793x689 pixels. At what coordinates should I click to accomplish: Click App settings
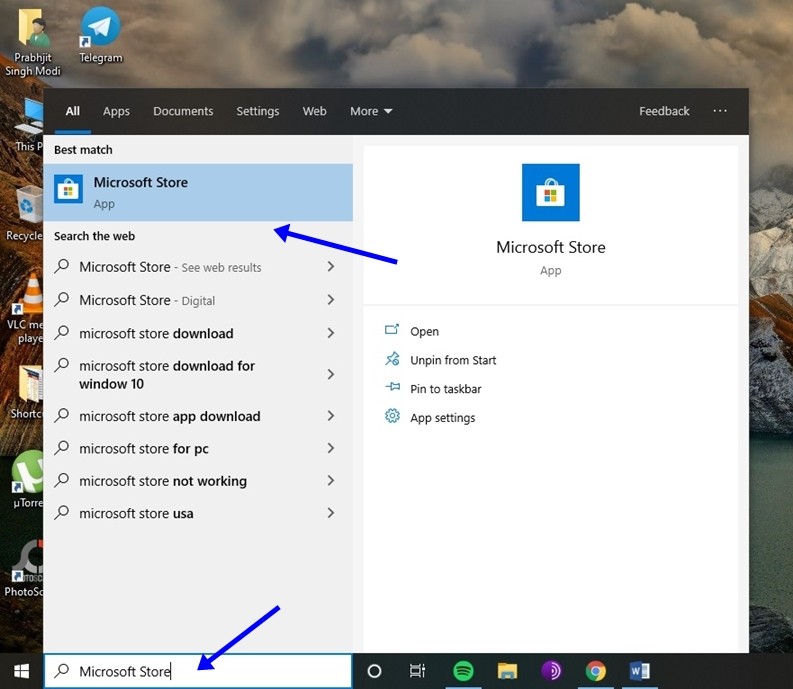coord(443,418)
